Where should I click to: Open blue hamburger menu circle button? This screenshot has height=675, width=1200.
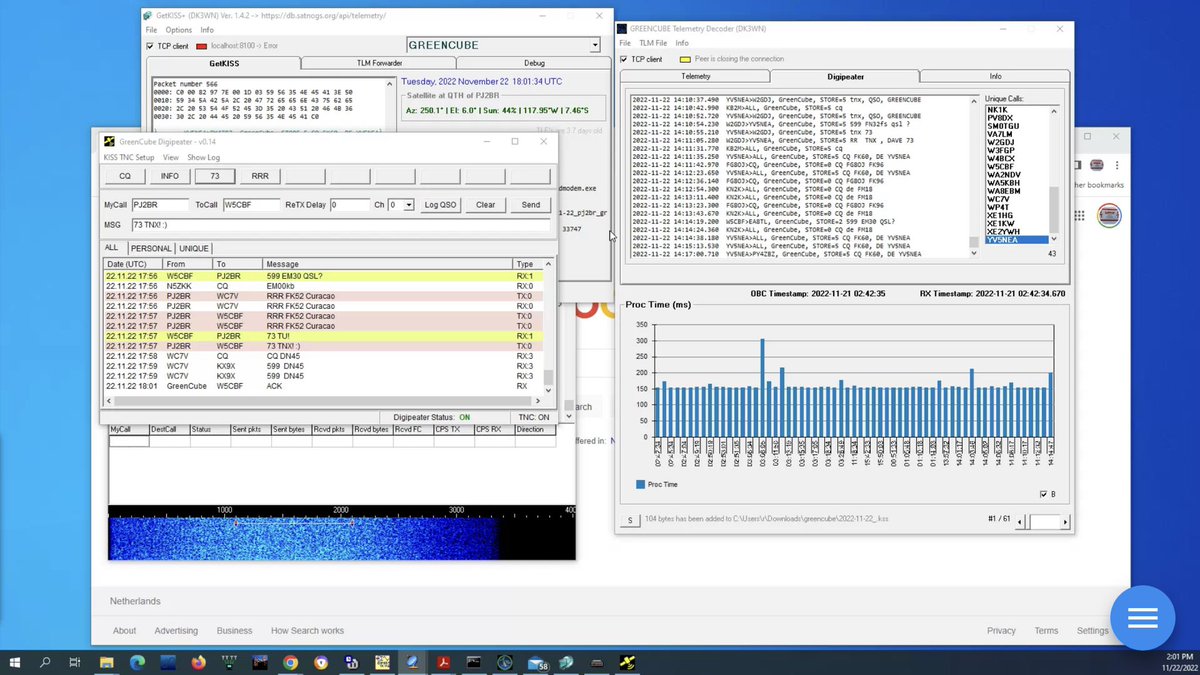pyautogui.click(x=1144, y=616)
